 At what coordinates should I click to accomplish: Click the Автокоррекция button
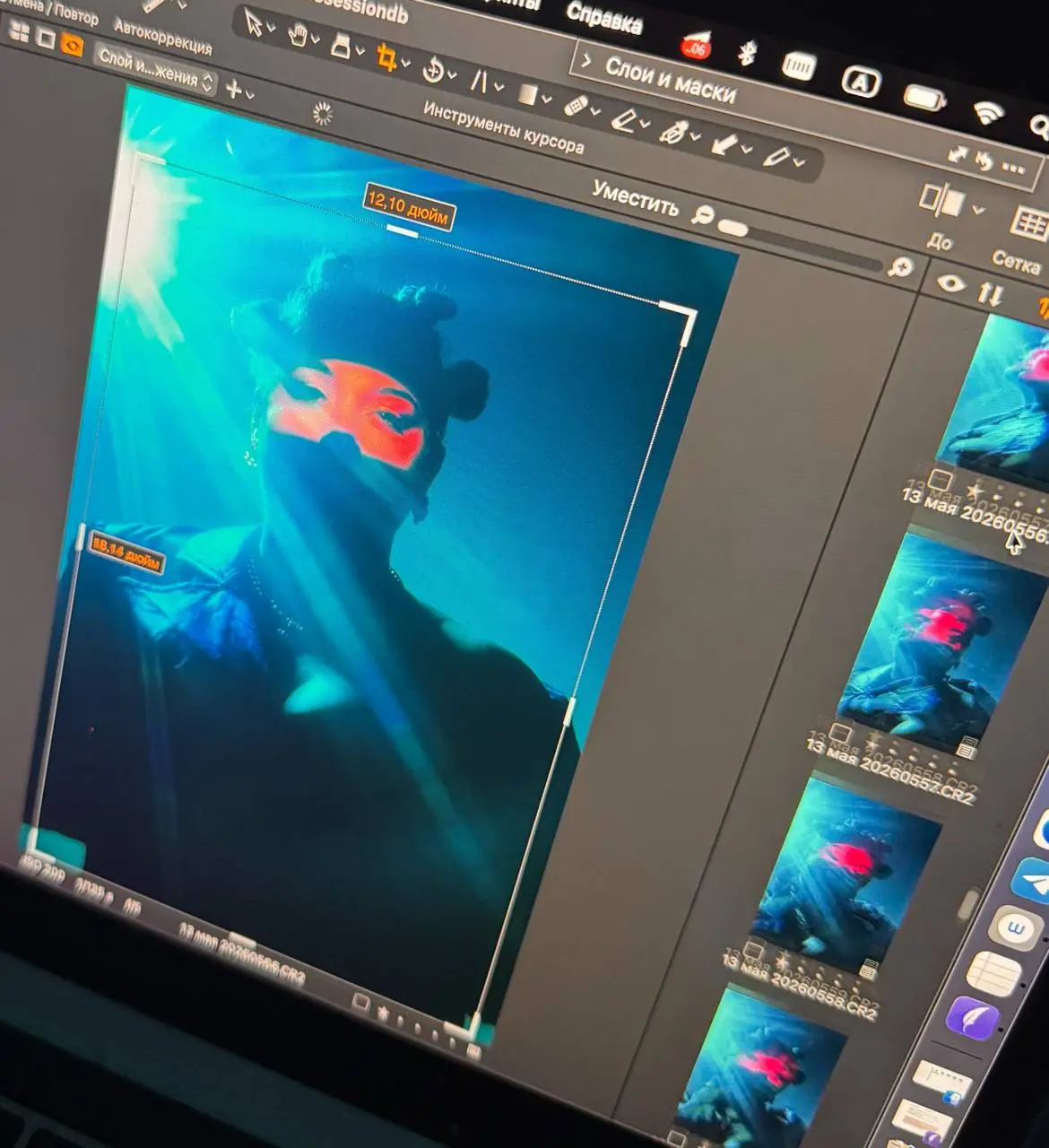162,37
